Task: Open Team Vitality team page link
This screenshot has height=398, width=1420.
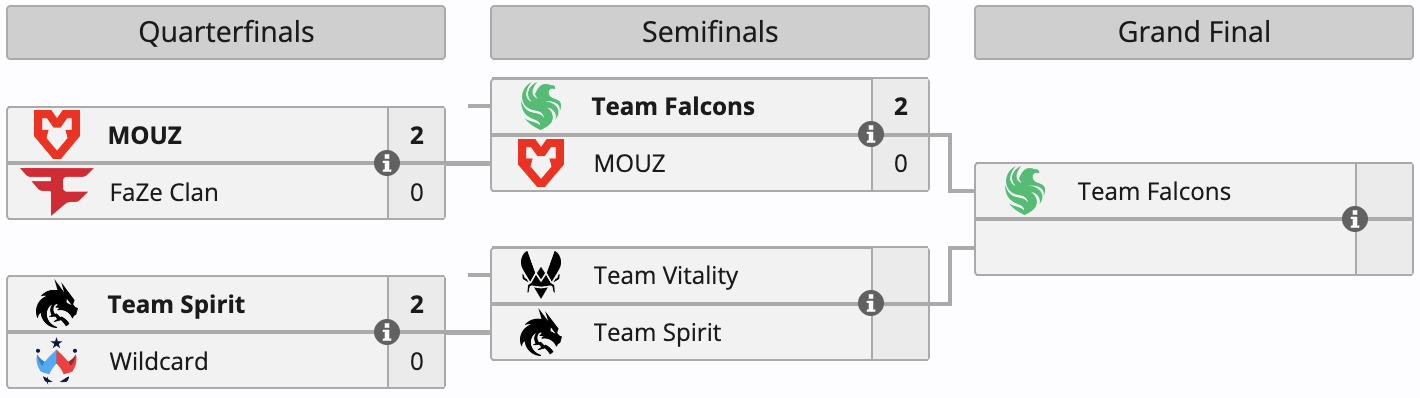Action: tap(666, 275)
